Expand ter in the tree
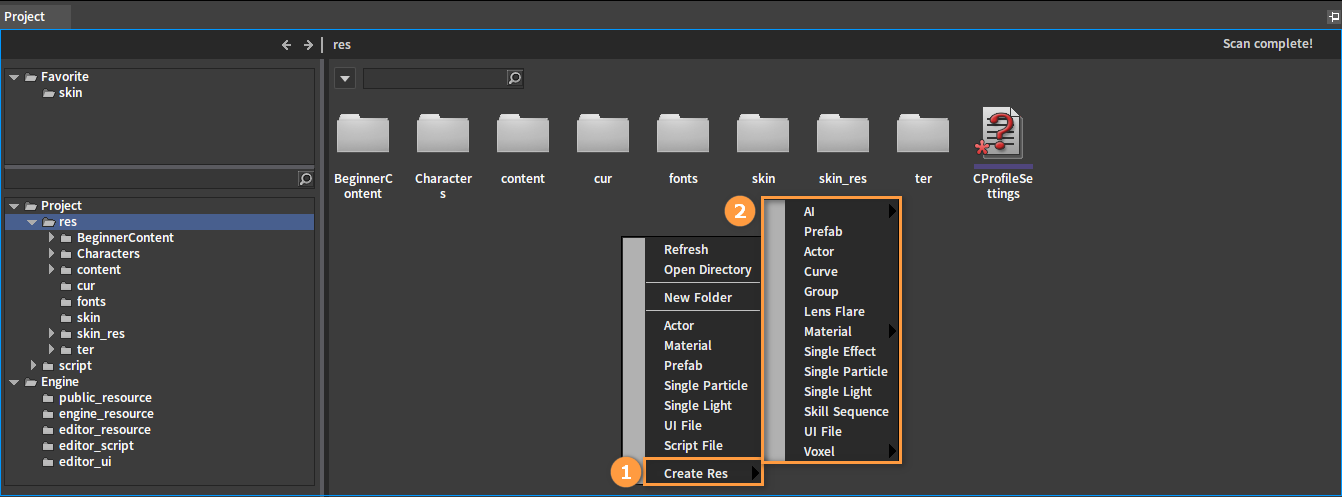 (51, 350)
